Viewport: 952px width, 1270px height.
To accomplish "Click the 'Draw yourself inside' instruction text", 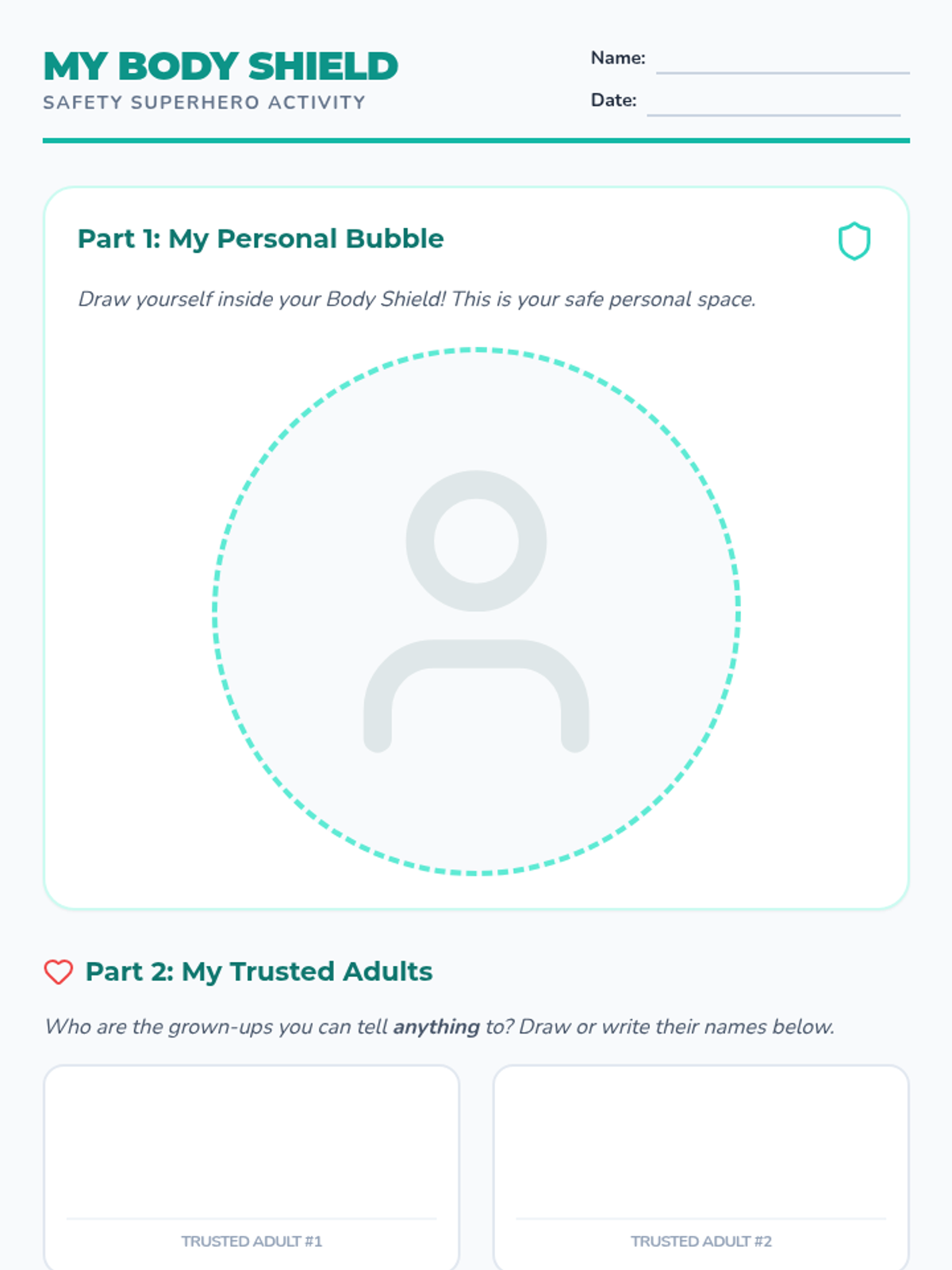I will [416, 299].
